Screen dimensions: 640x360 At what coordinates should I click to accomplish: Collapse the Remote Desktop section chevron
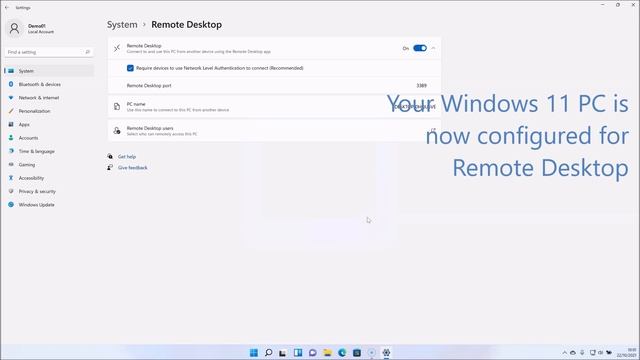[x=433, y=48]
